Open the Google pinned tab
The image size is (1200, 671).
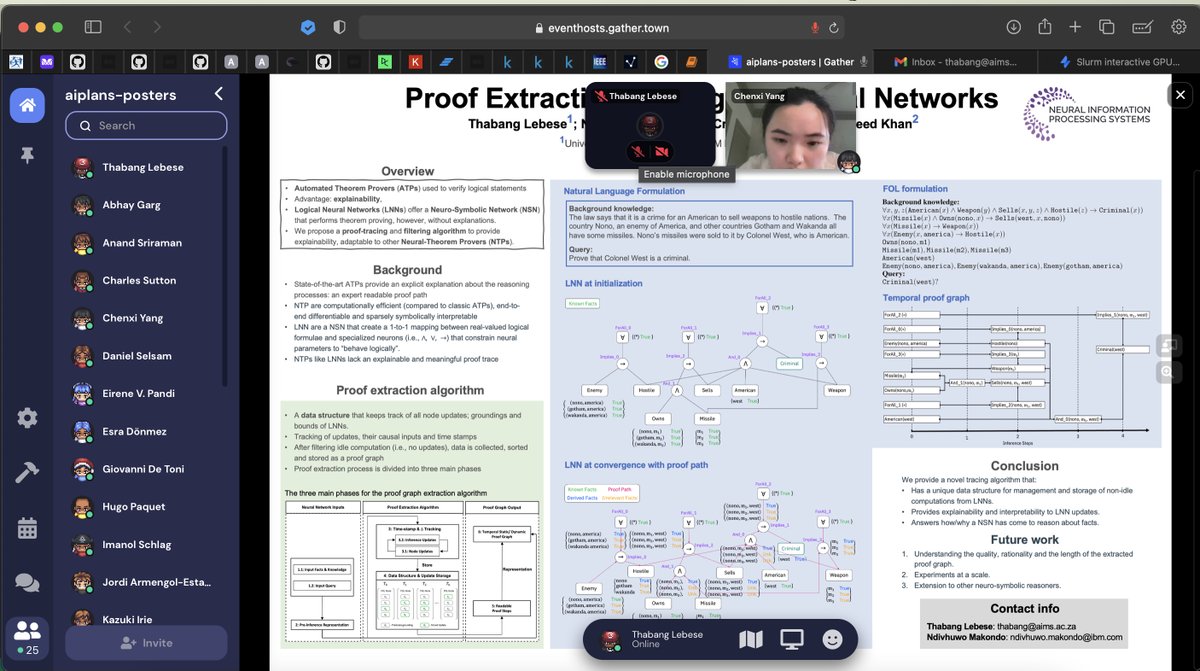pyautogui.click(x=661, y=61)
